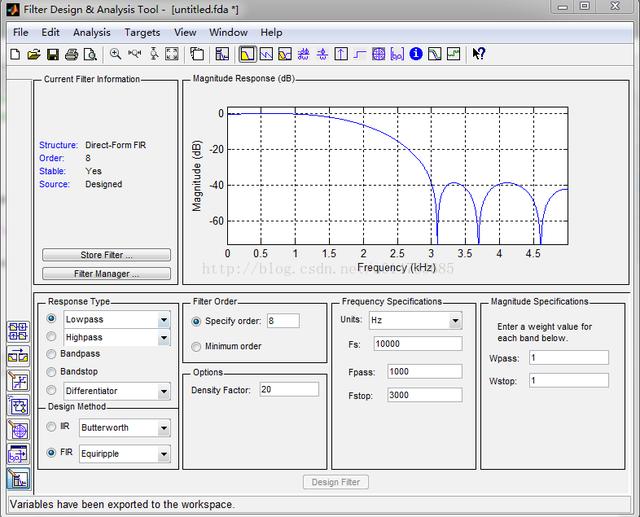This screenshot has width=640, height=517.
Task: Choose the Bandpass response type
Action: coord(51,354)
